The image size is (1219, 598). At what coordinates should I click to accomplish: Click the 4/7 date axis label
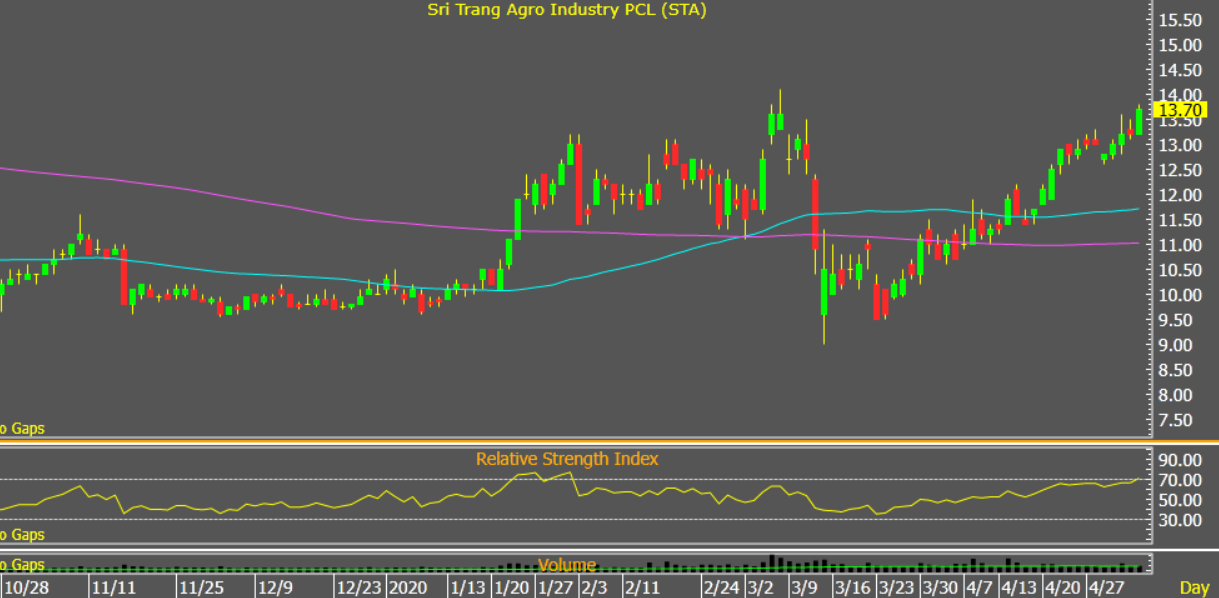[x=980, y=587]
